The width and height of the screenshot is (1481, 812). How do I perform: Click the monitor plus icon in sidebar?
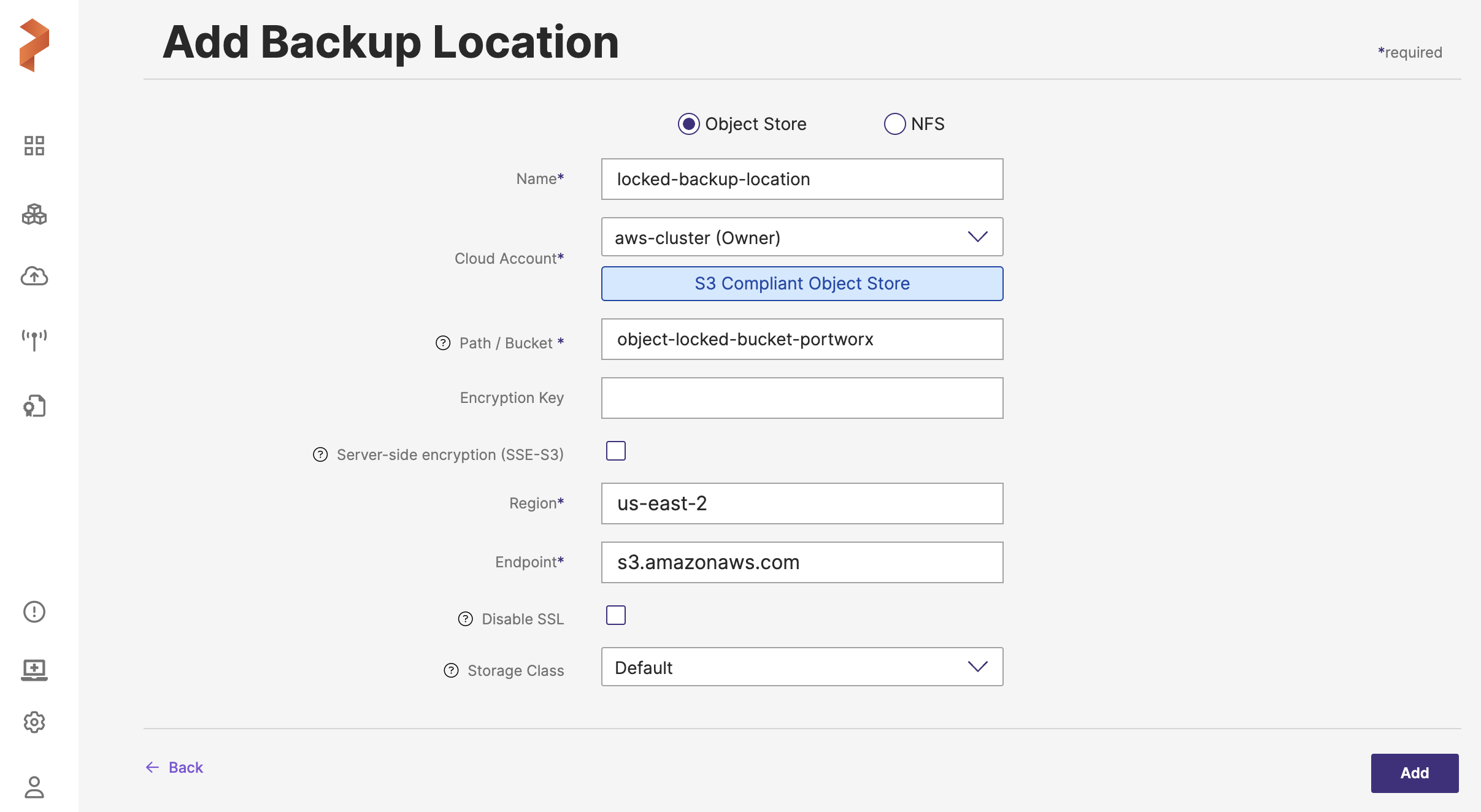pos(34,670)
